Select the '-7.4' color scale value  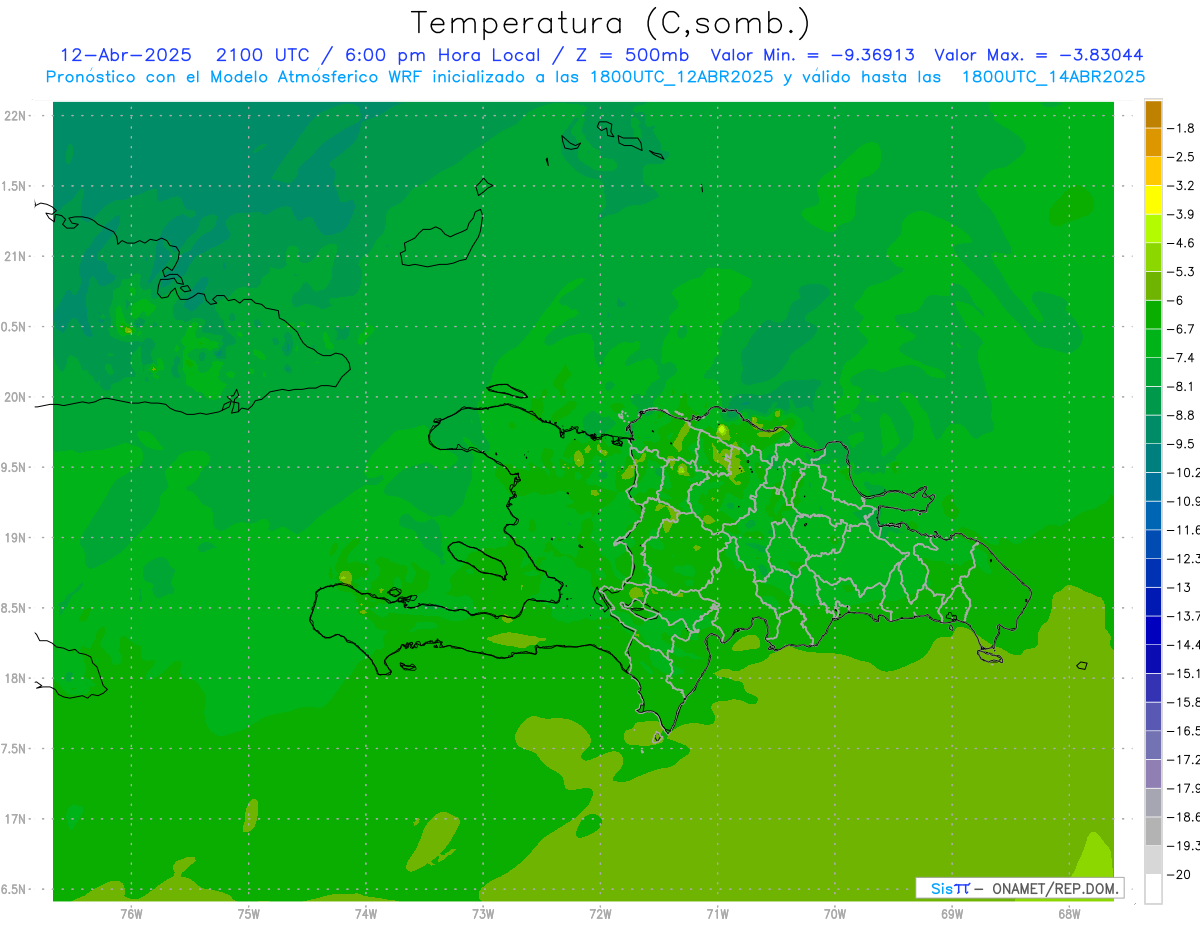tap(1181, 357)
